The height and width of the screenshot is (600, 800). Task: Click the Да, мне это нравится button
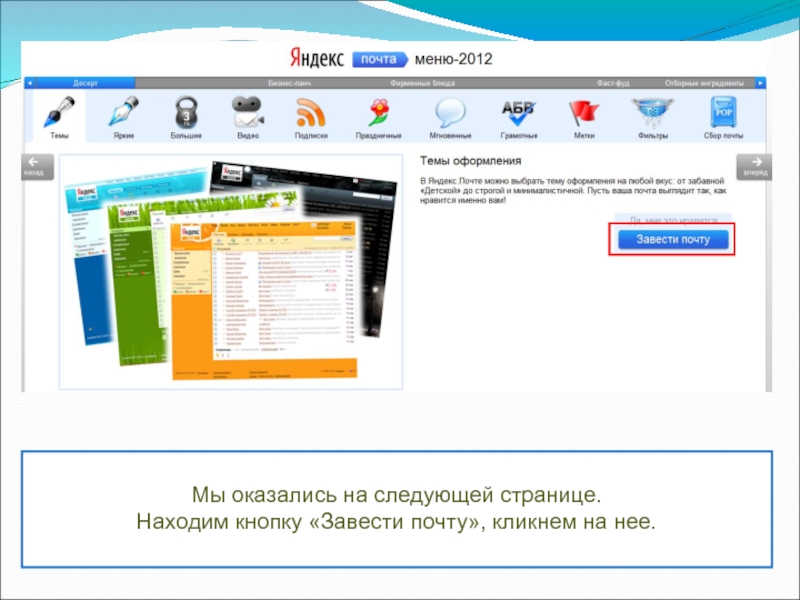pyautogui.click(x=673, y=220)
